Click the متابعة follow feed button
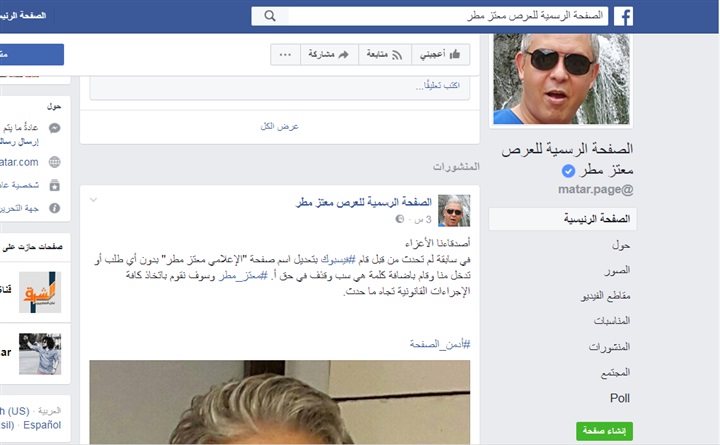This screenshot has width=720, height=445. pyautogui.click(x=384, y=55)
